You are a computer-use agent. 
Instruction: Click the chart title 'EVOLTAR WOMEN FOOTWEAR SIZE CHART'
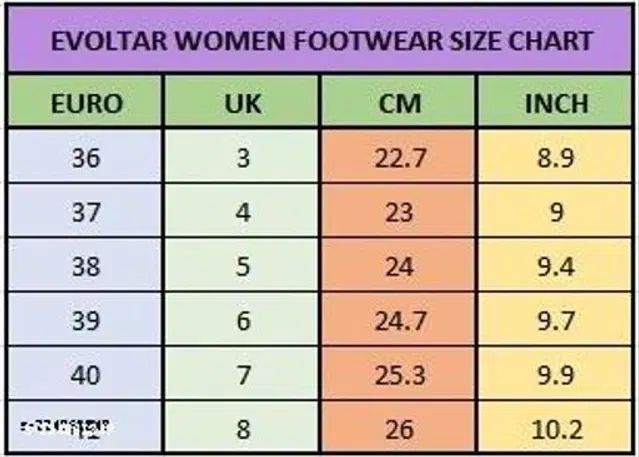tap(319, 42)
